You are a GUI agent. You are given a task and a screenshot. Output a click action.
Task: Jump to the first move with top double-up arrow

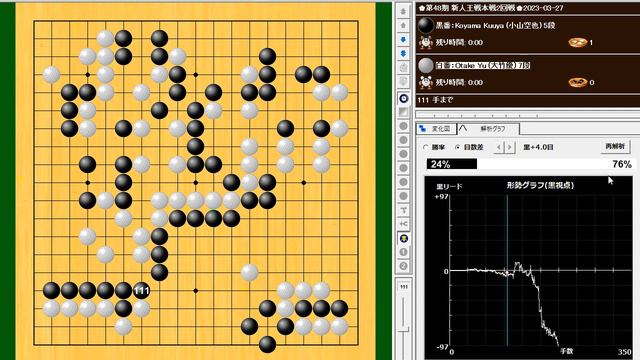click(x=403, y=11)
